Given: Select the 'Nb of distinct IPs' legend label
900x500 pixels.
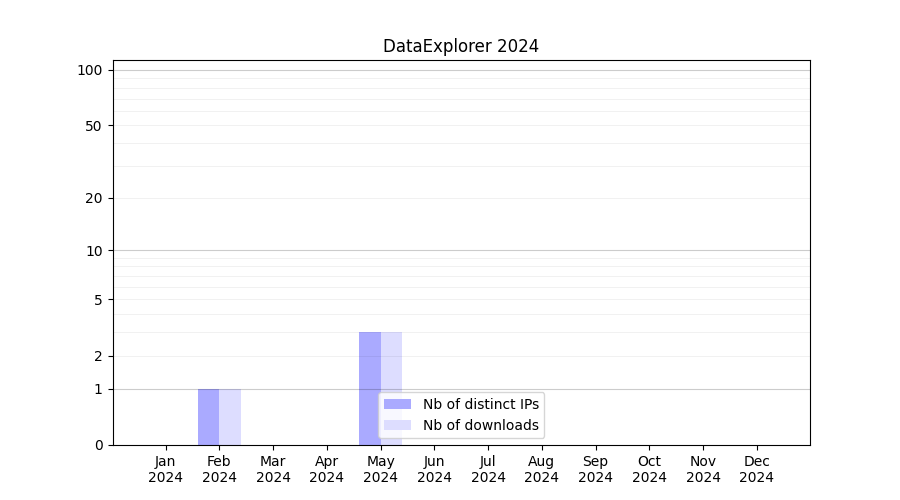Looking at the screenshot, I should 480,404.
